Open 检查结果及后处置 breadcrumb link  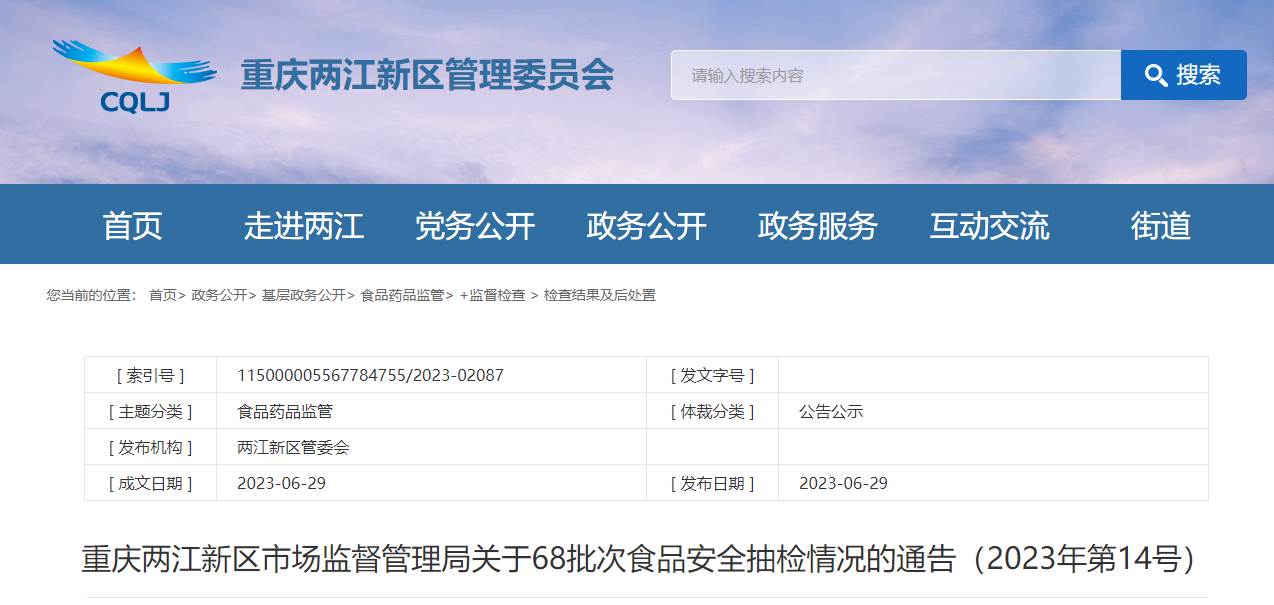(x=600, y=295)
